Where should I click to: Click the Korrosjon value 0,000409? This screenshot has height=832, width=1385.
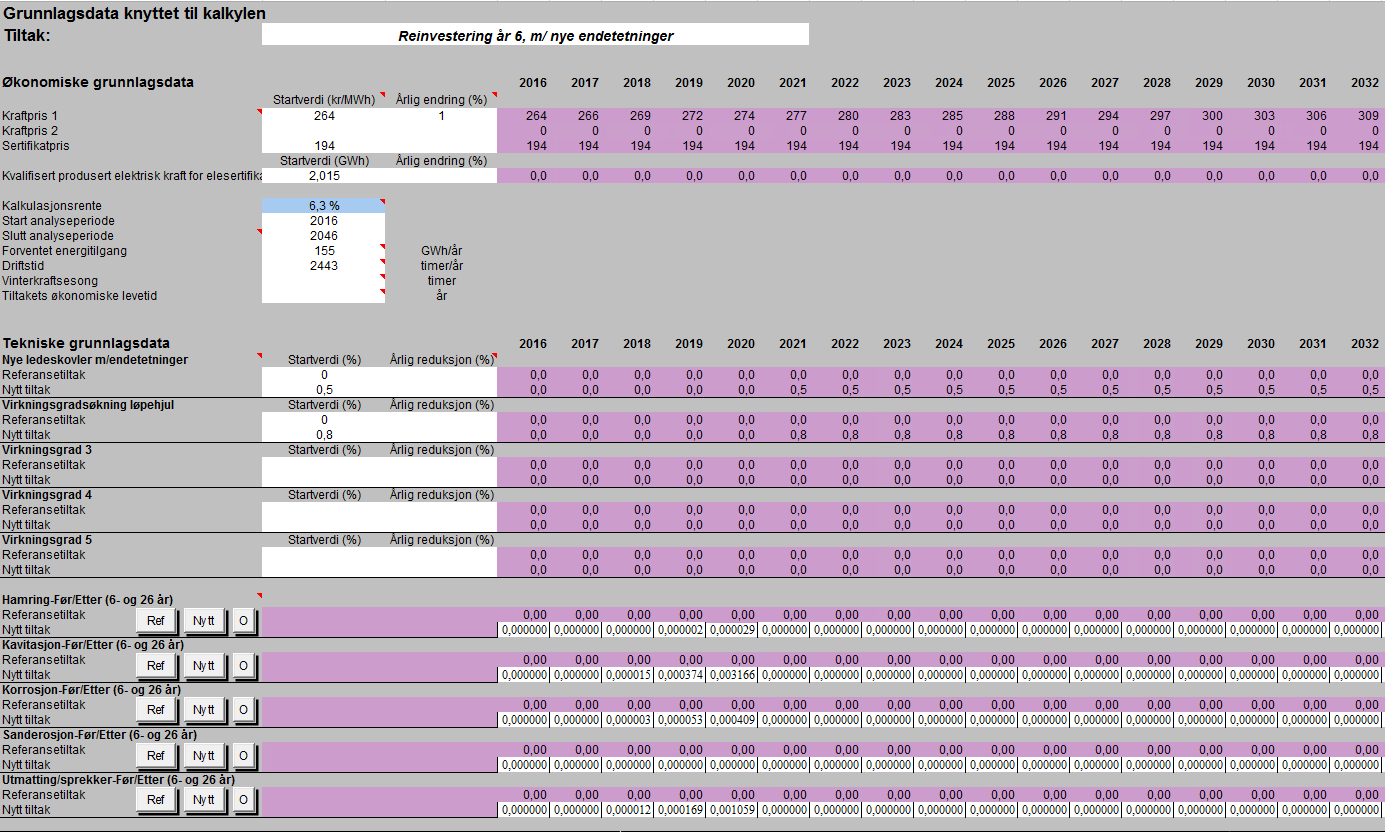[731, 720]
